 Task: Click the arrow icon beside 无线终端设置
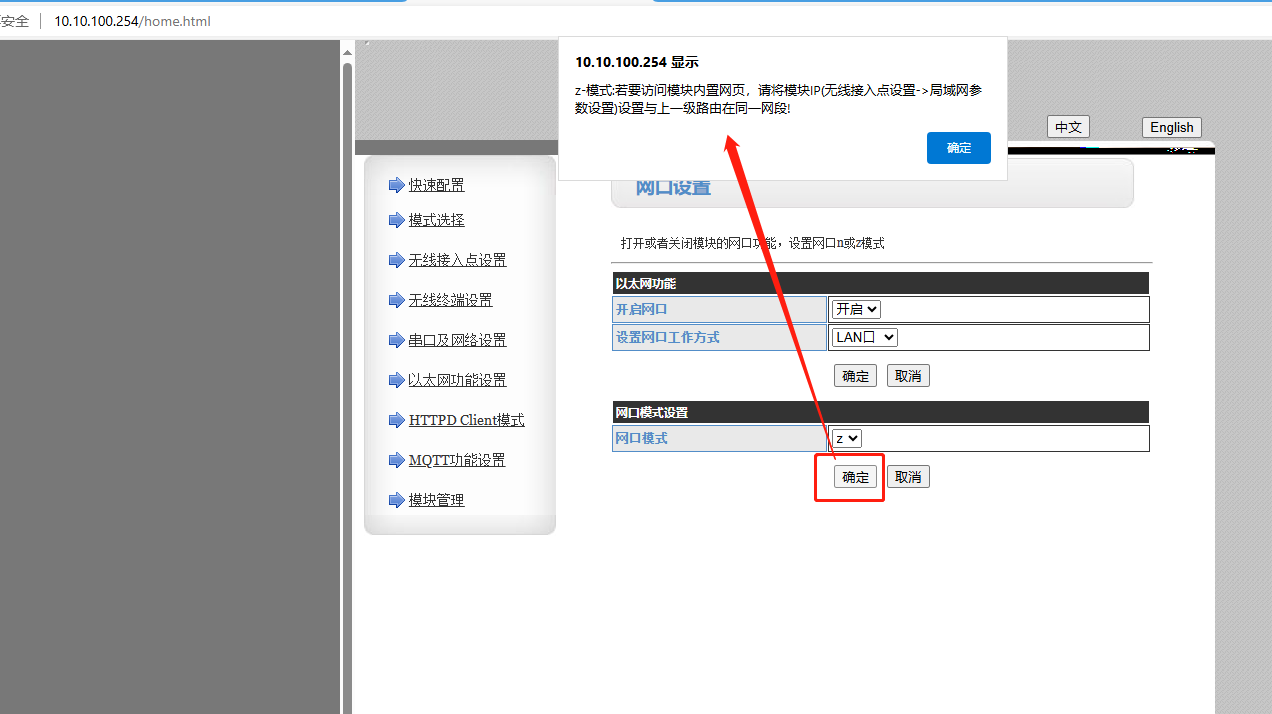(x=396, y=300)
